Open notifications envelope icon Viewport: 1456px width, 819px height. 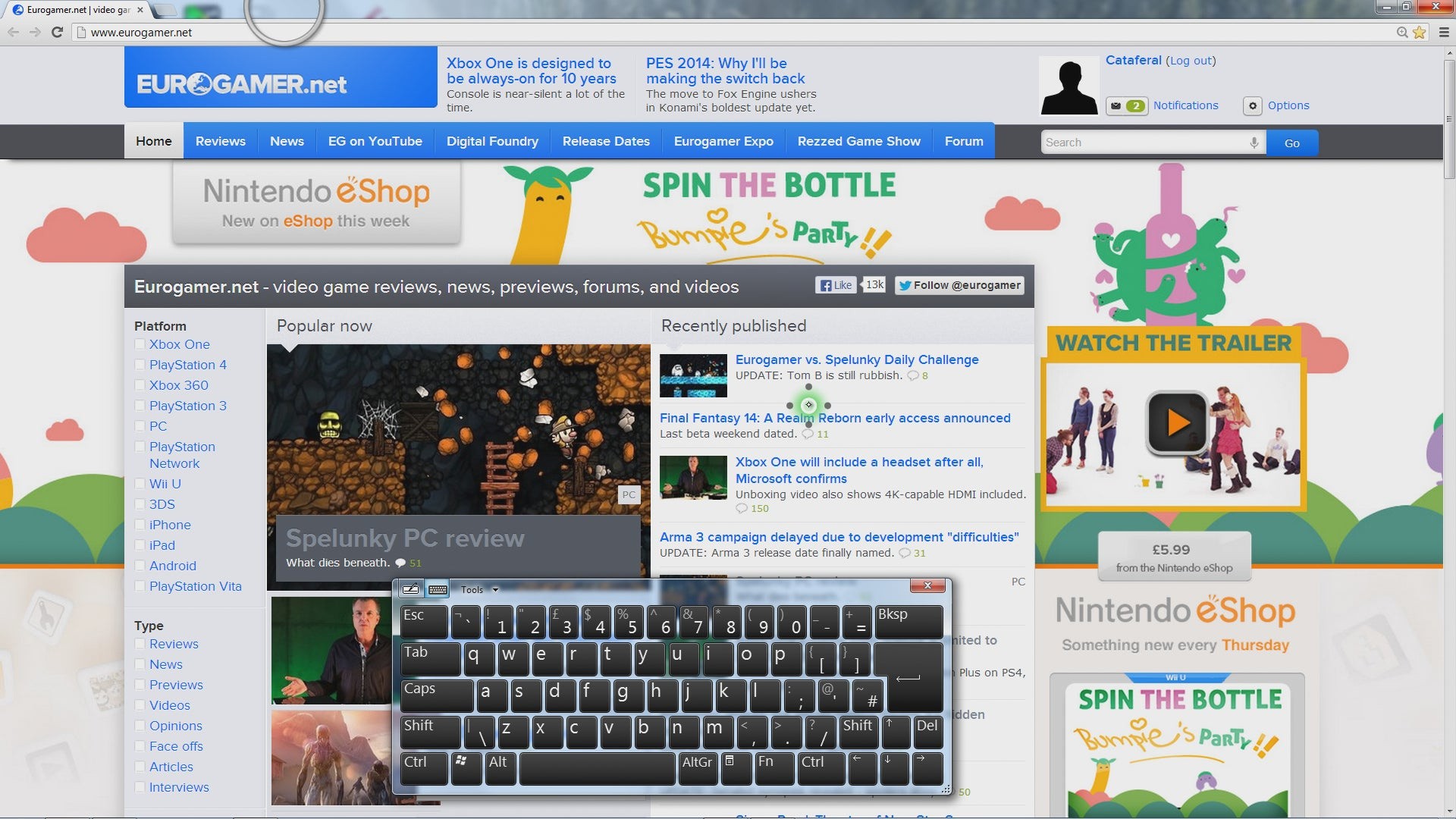pyautogui.click(x=1116, y=106)
